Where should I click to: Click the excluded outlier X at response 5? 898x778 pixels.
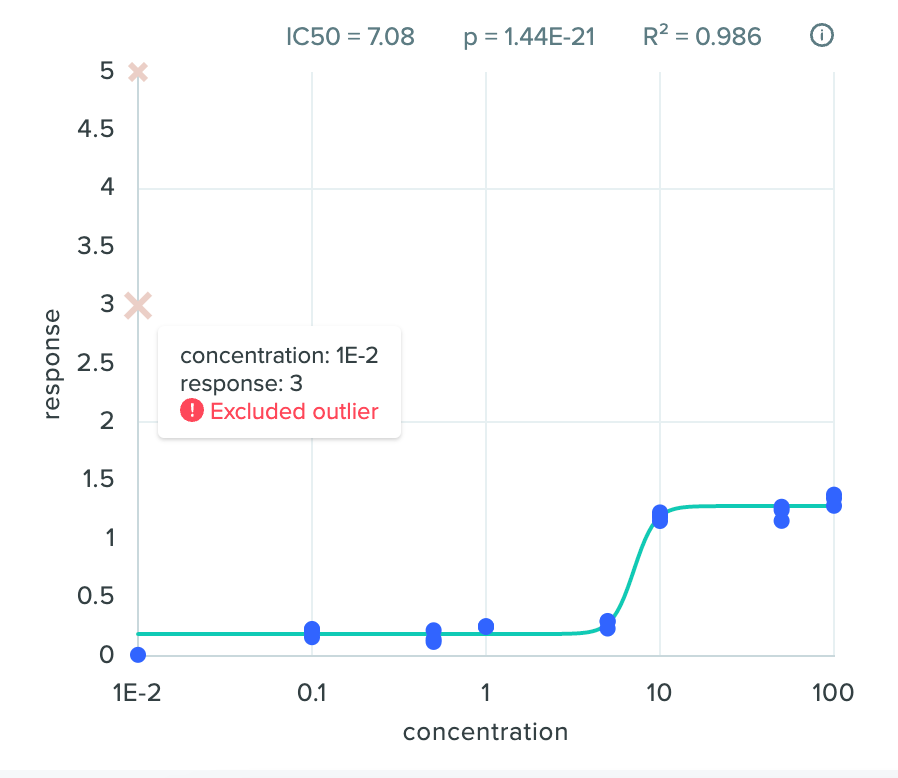[x=138, y=72]
